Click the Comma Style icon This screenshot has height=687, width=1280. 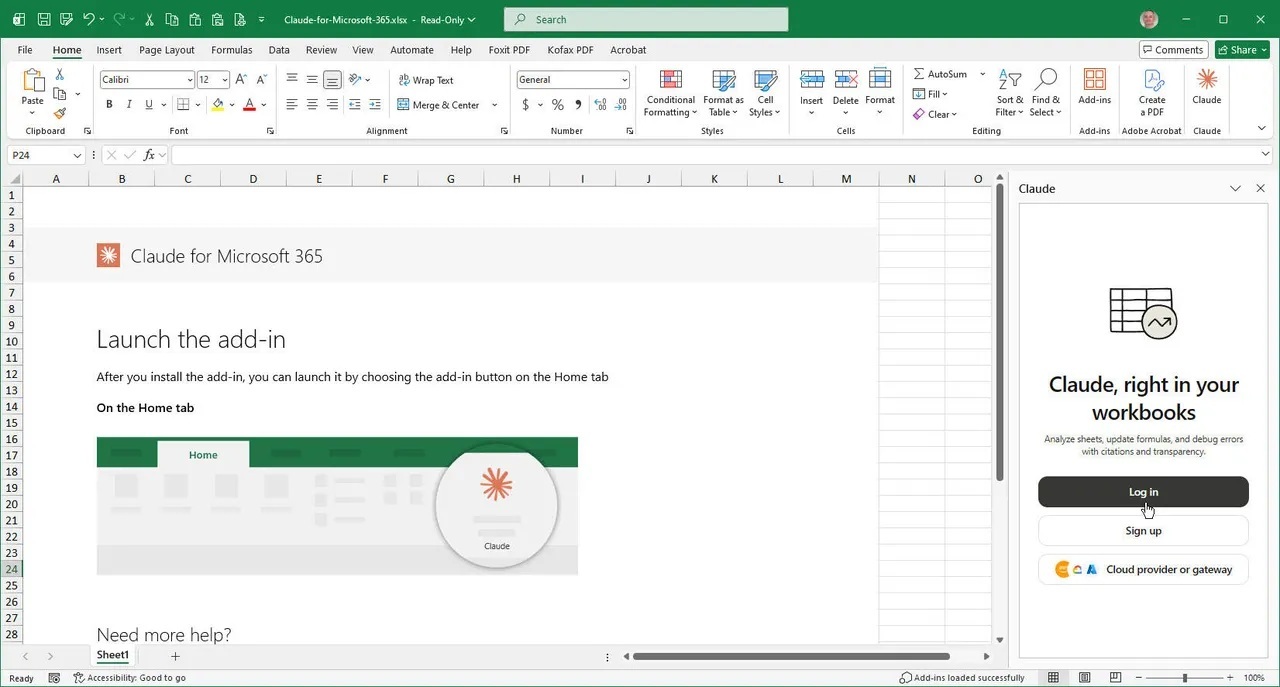pos(578,105)
